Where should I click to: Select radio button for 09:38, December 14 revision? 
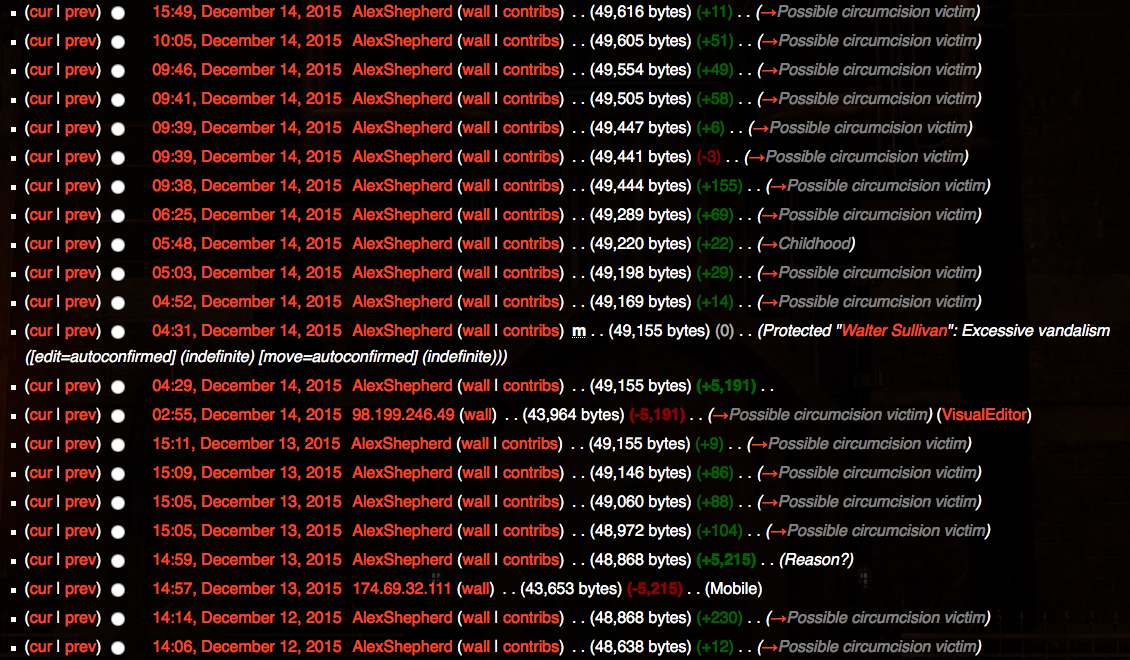[x=117, y=187]
